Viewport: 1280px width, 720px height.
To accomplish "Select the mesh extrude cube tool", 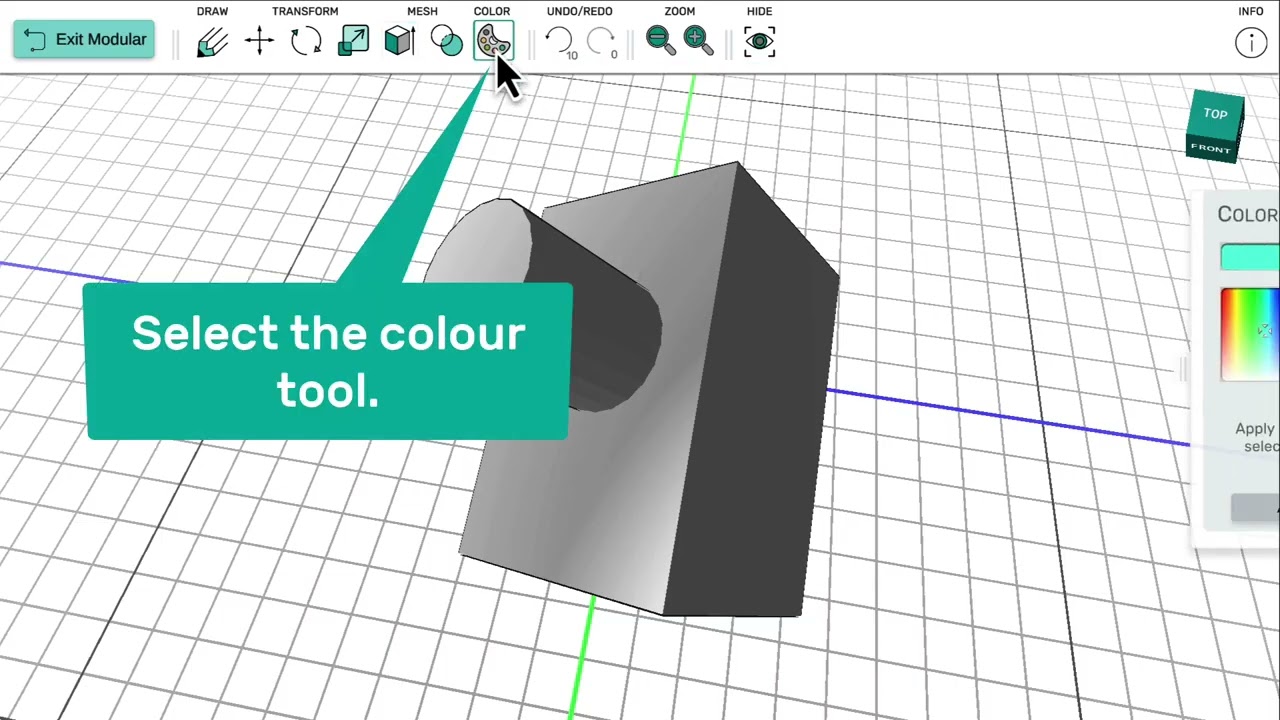I will (x=400, y=41).
